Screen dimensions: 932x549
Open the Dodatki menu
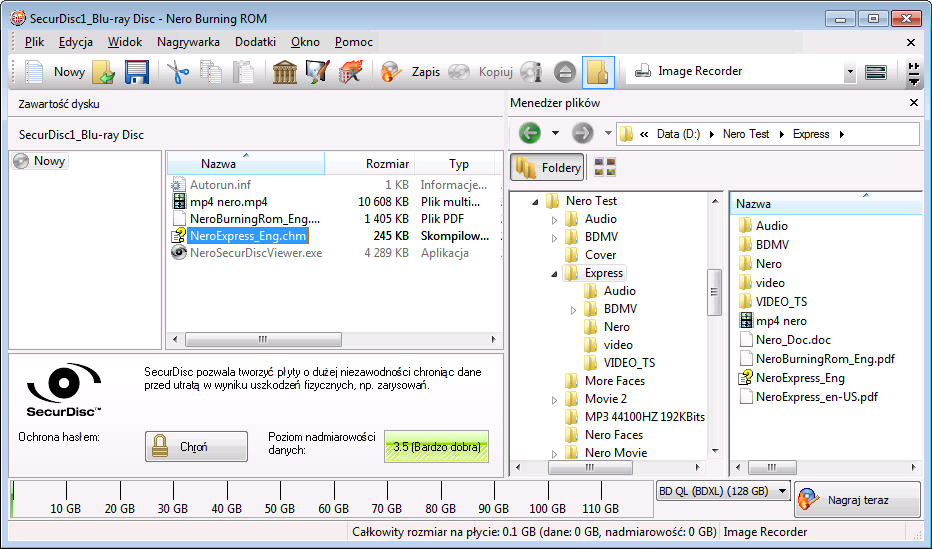256,42
